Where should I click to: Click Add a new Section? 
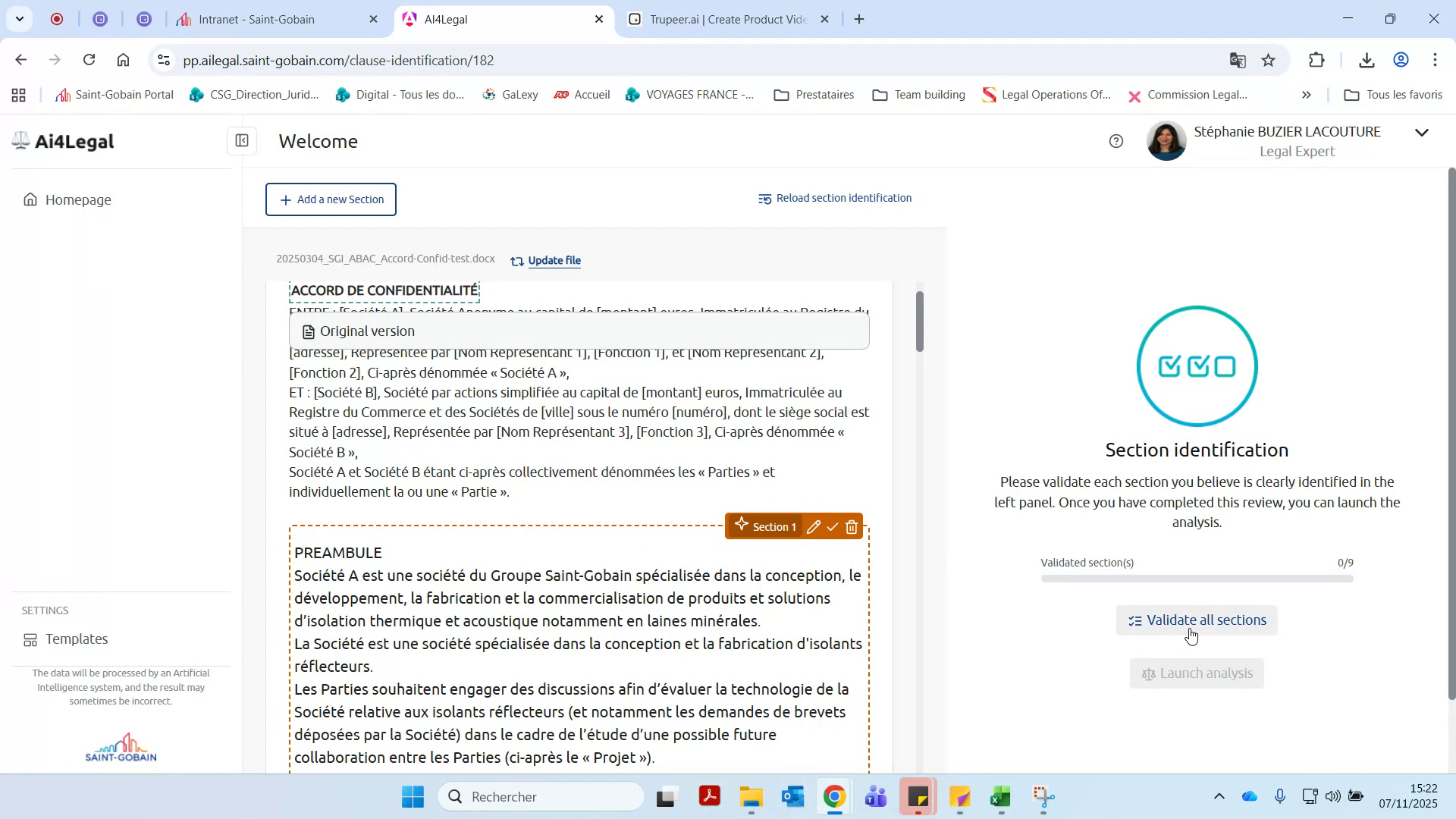point(331,199)
